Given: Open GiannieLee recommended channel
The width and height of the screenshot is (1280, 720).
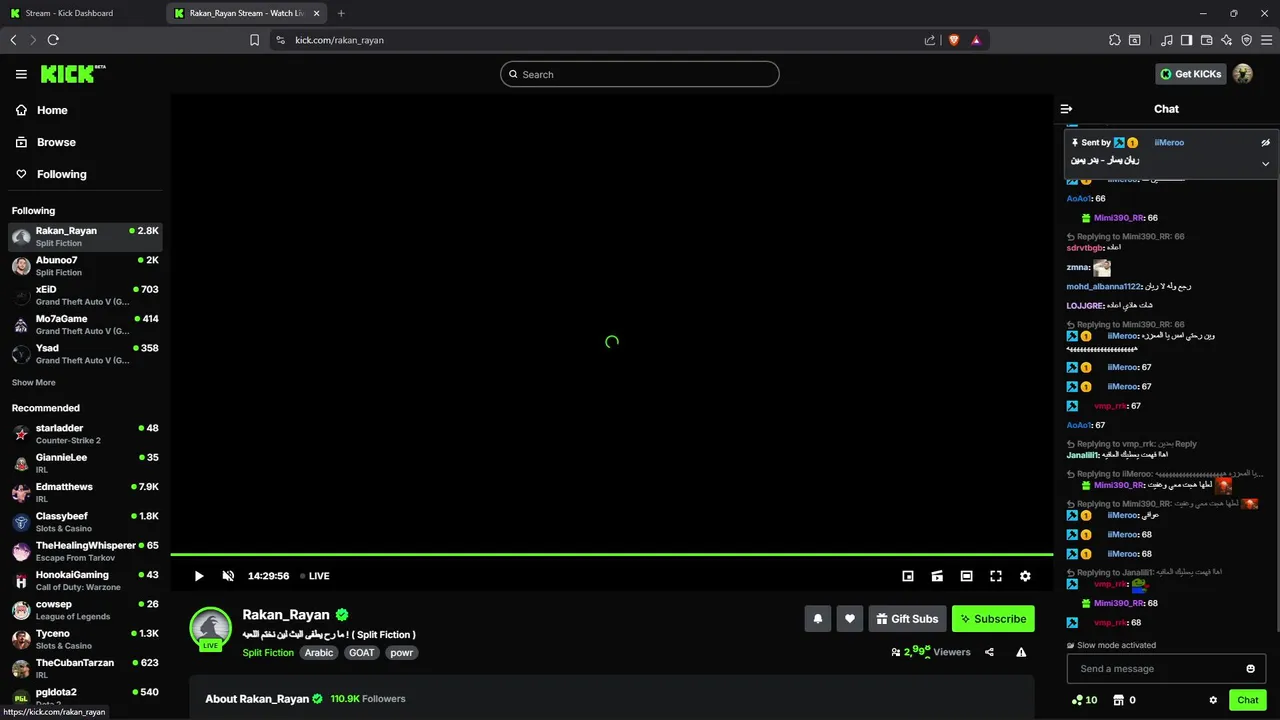Looking at the screenshot, I should 85,463.
